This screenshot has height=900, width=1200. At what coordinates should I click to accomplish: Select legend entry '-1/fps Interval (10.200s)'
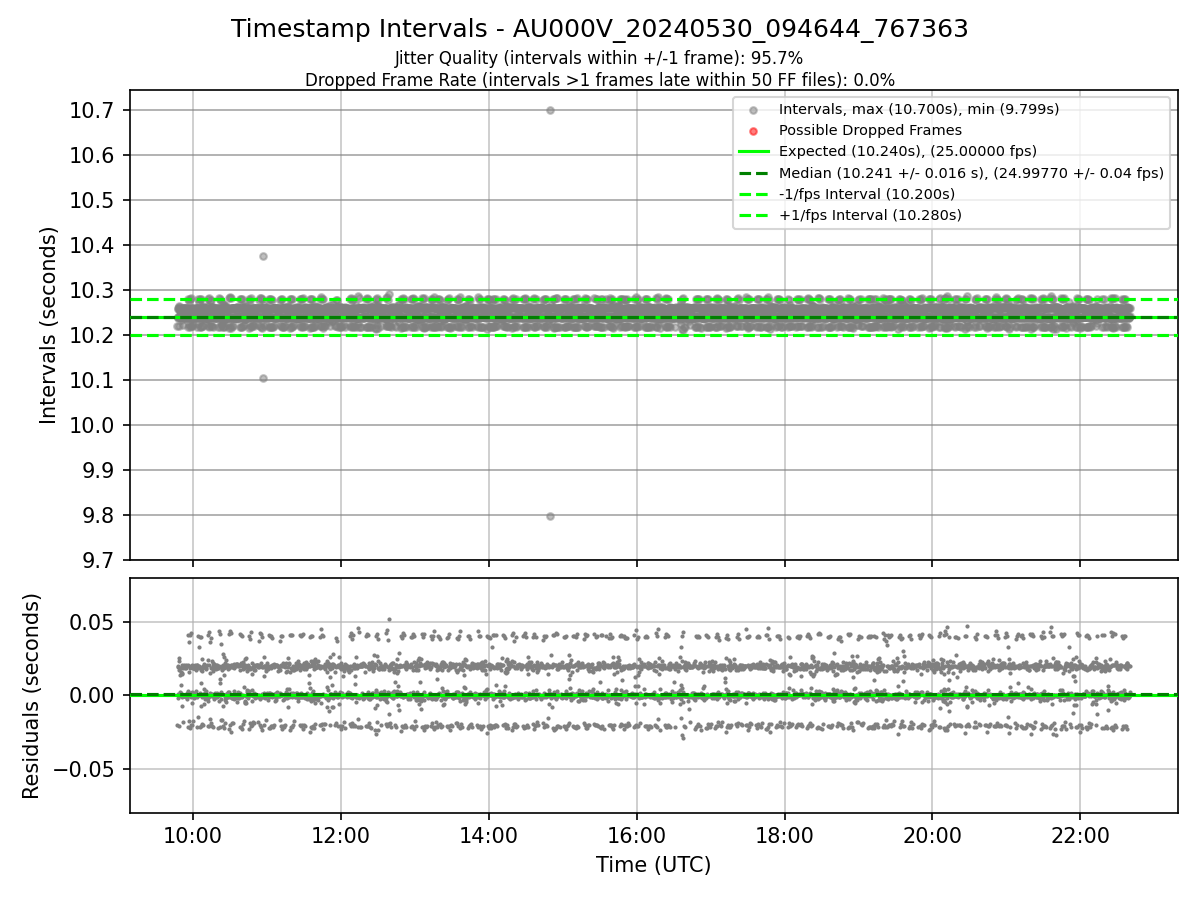(867, 194)
